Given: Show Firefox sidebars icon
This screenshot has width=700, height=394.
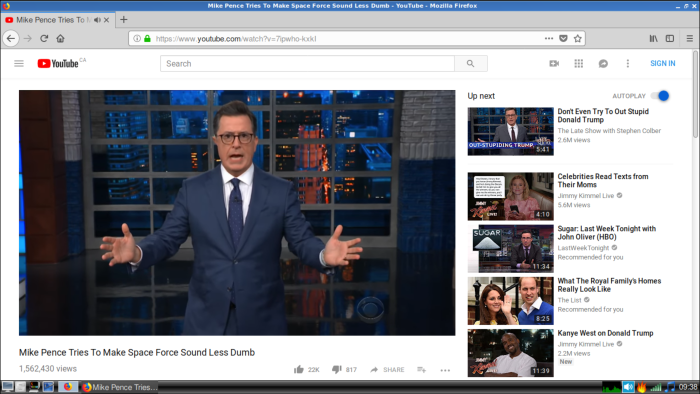Looking at the screenshot, I should click(x=670, y=38).
